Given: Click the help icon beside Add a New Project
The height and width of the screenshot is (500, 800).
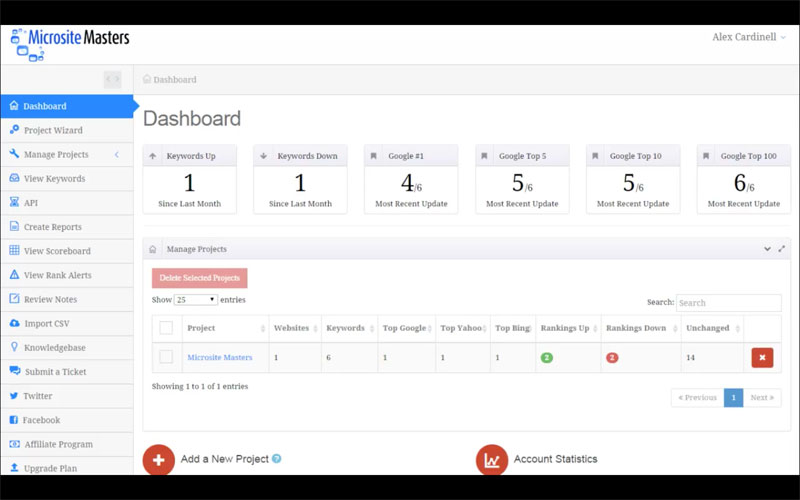Looking at the screenshot, I should click(277, 459).
